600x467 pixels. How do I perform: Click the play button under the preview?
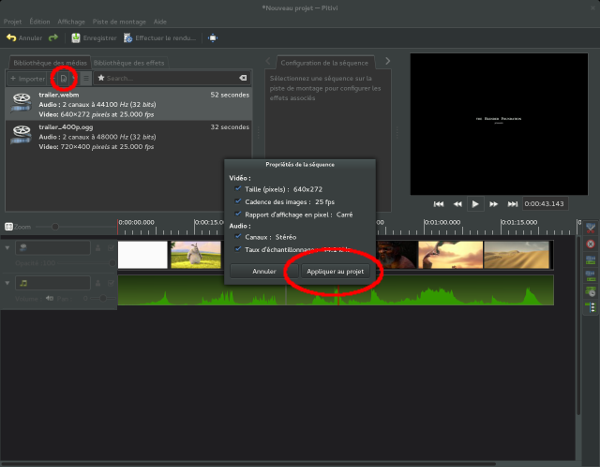476,203
